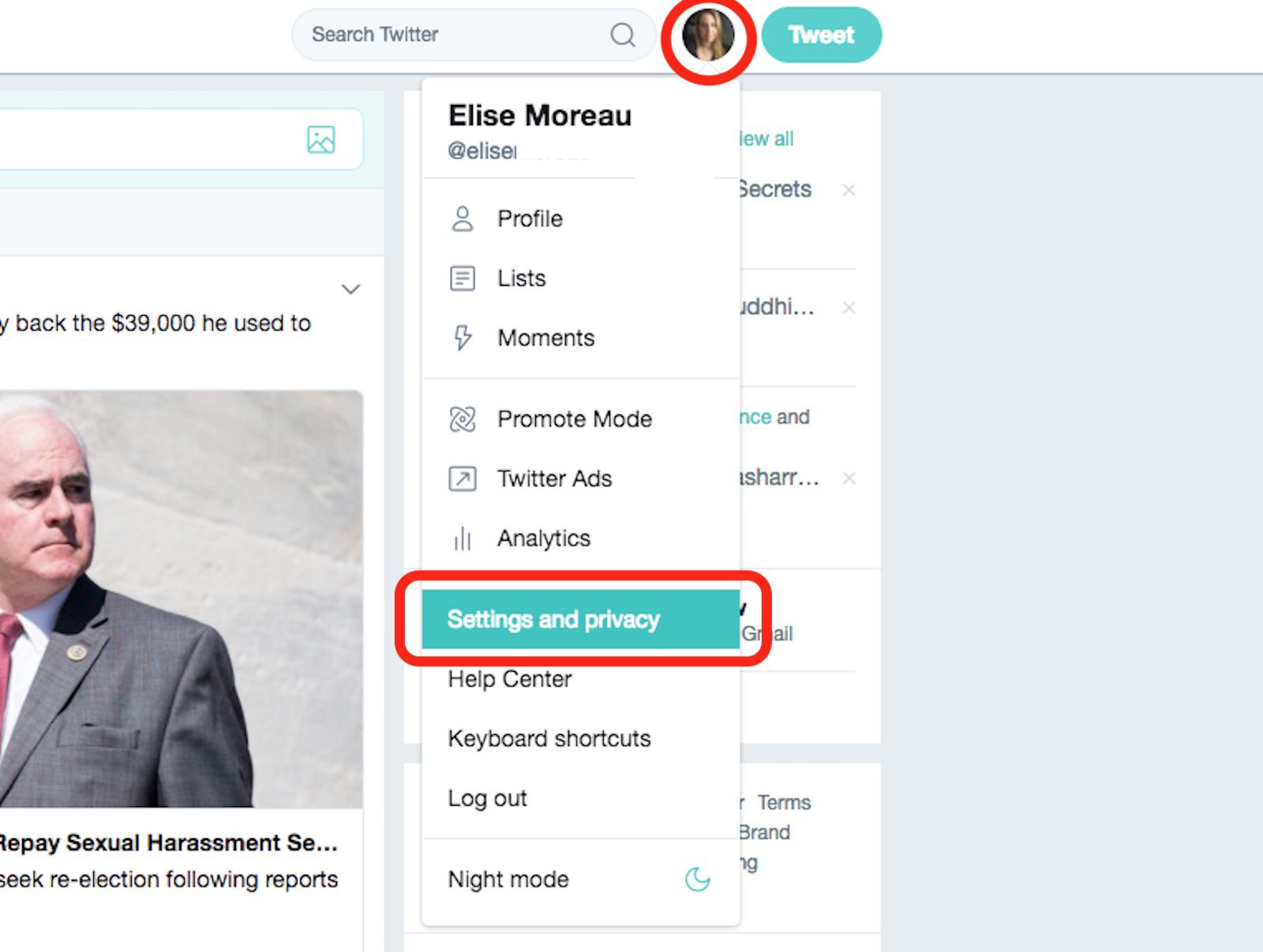Click the add photo icon
Image resolution: width=1263 pixels, height=952 pixels.
tap(321, 140)
